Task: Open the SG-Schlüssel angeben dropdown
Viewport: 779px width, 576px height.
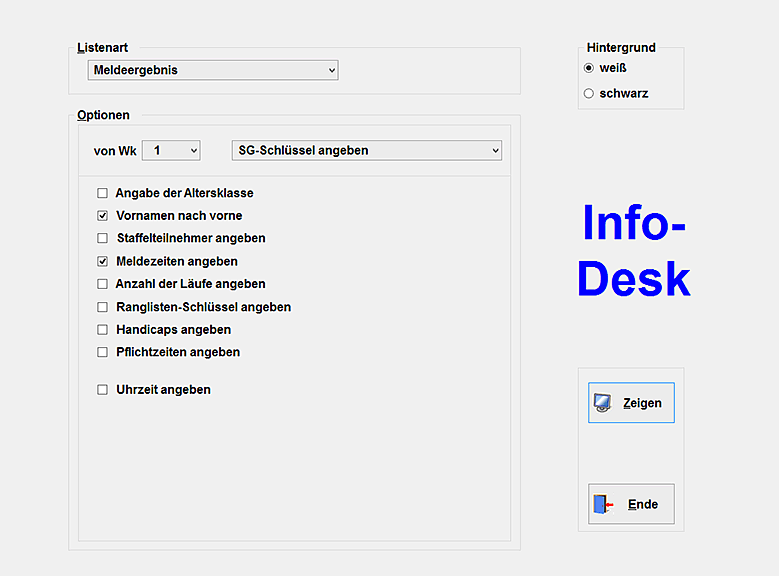Action: coord(366,150)
